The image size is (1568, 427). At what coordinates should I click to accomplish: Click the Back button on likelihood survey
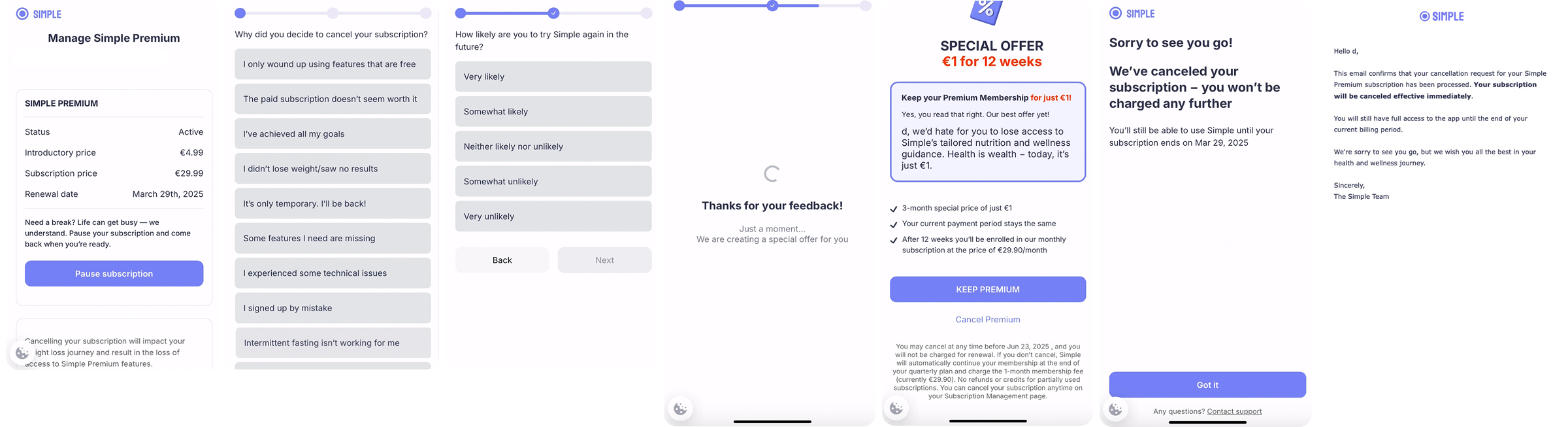[x=502, y=260]
